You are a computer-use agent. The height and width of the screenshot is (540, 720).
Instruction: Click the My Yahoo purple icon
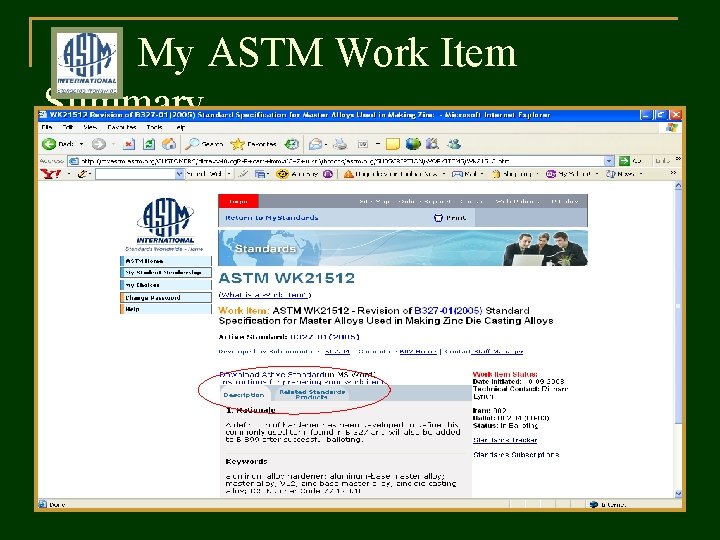[x=551, y=174]
